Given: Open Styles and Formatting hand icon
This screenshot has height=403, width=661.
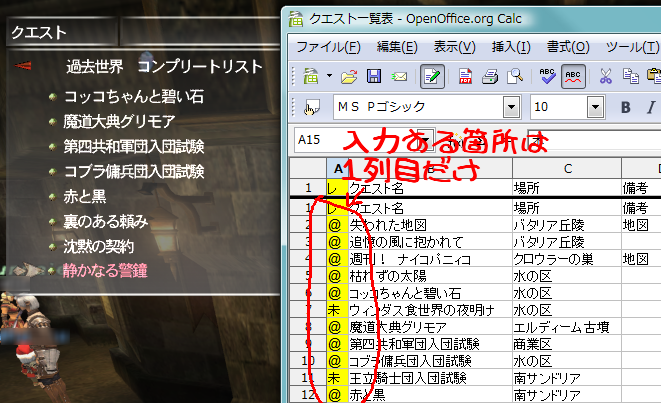Looking at the screenshot, I should coord(311,107).
